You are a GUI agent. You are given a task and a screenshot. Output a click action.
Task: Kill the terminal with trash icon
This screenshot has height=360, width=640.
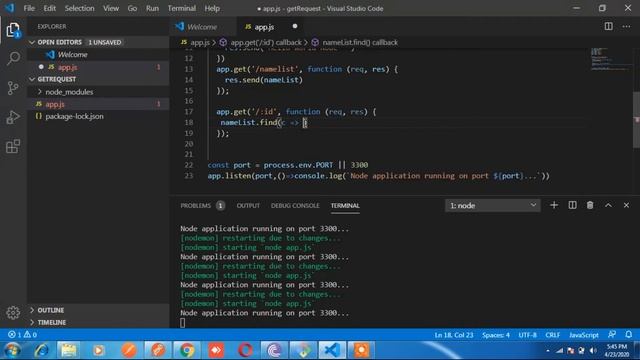click(590, 205)
